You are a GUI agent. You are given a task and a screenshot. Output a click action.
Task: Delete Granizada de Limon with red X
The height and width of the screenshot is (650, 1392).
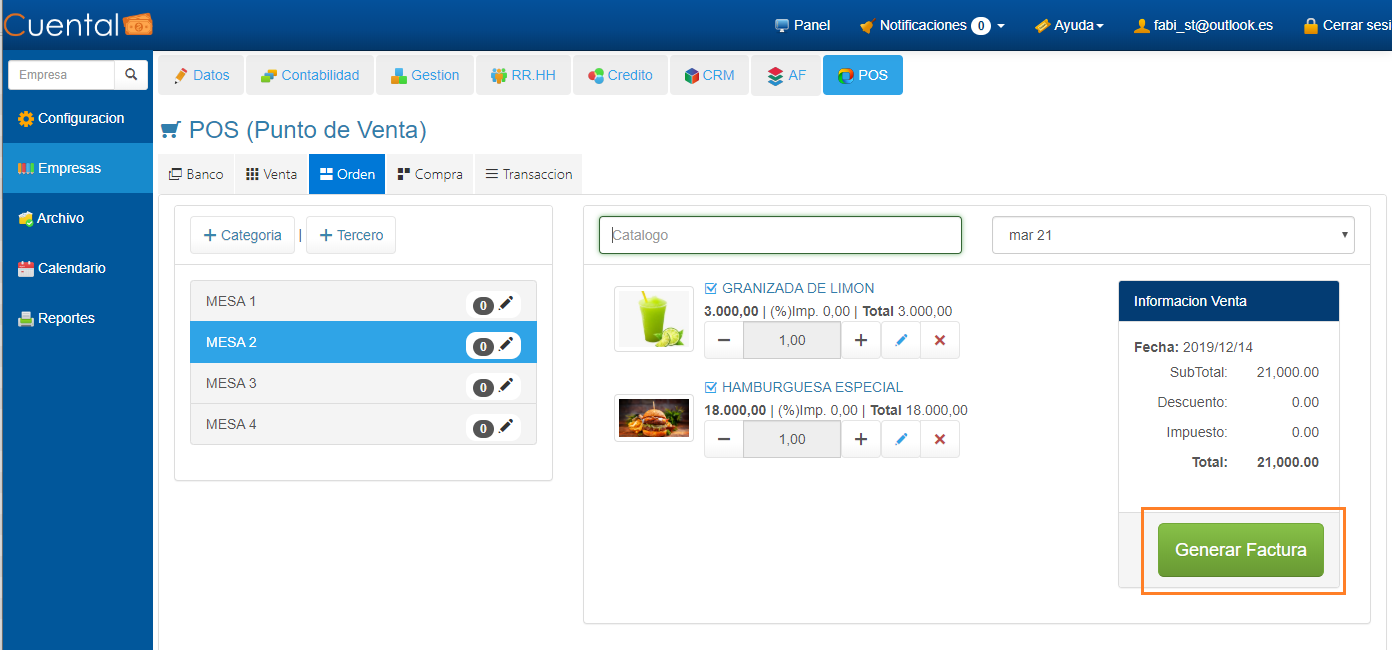(940, 340)
